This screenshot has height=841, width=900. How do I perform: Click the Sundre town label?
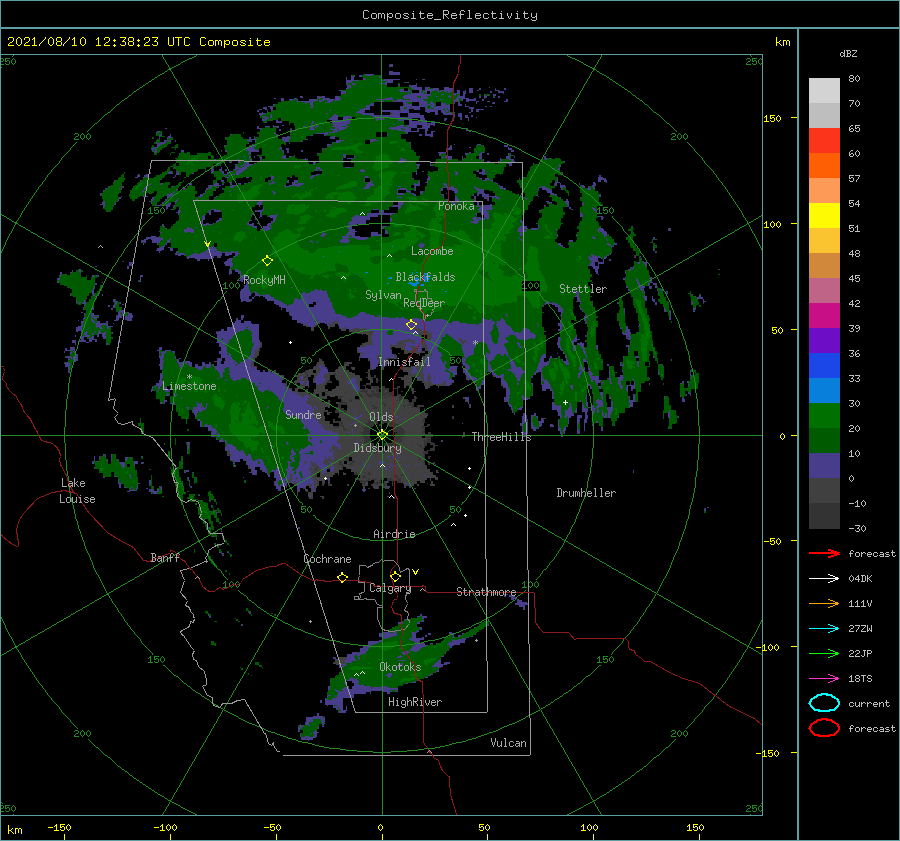(x=303, y=414)
